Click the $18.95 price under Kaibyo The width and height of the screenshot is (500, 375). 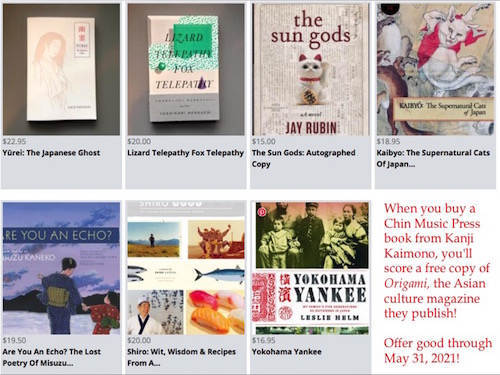pos(388,141)
